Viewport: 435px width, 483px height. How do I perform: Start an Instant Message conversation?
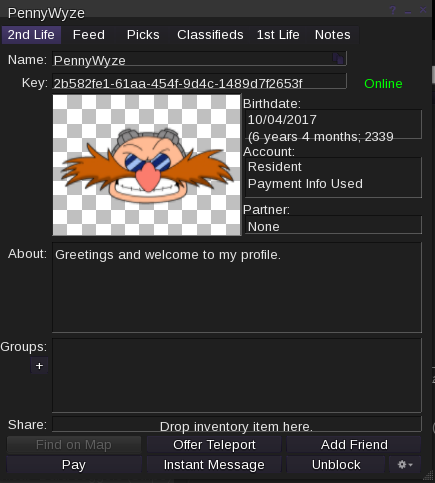(214, 464)
